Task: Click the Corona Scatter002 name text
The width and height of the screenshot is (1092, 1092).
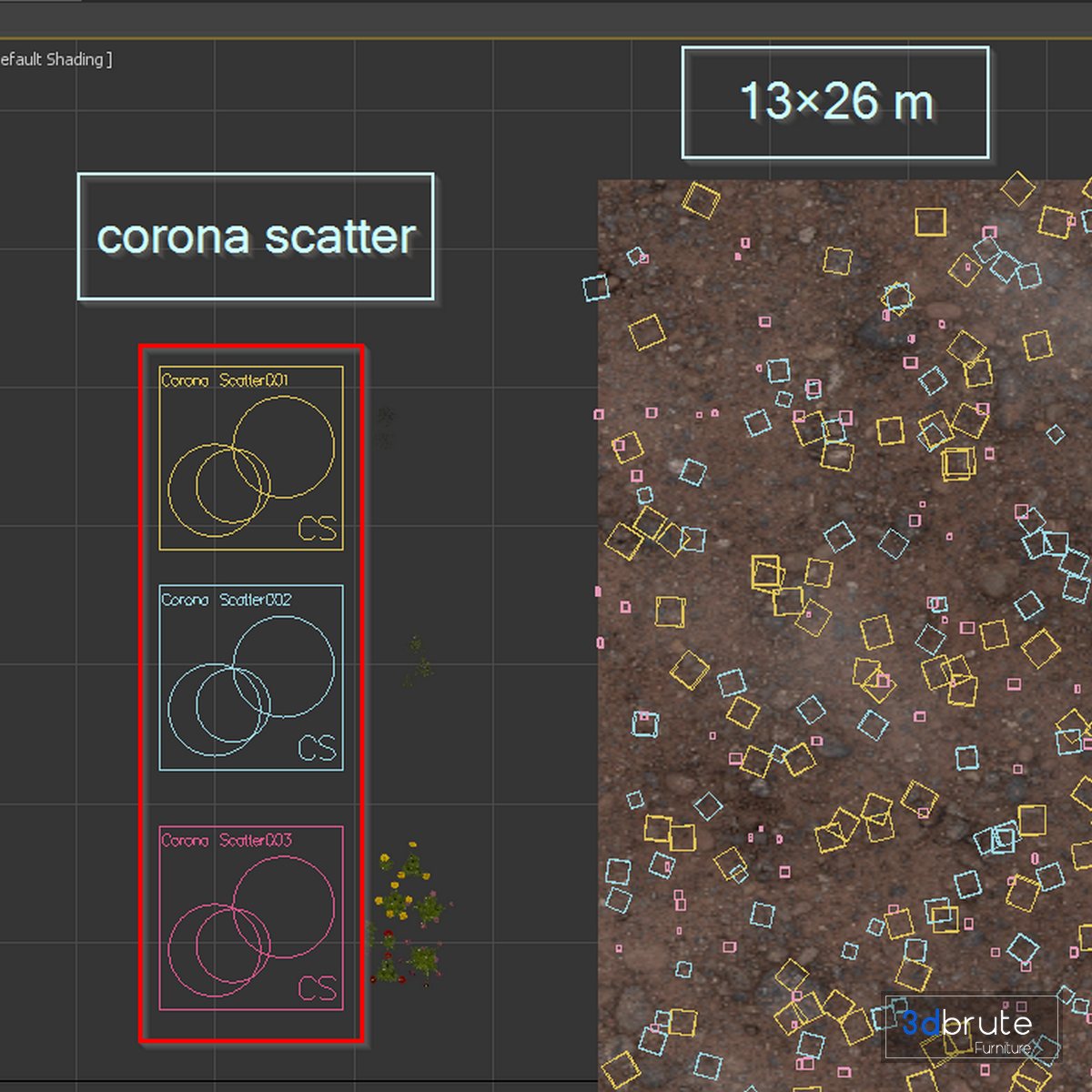Action: (226, 600)
